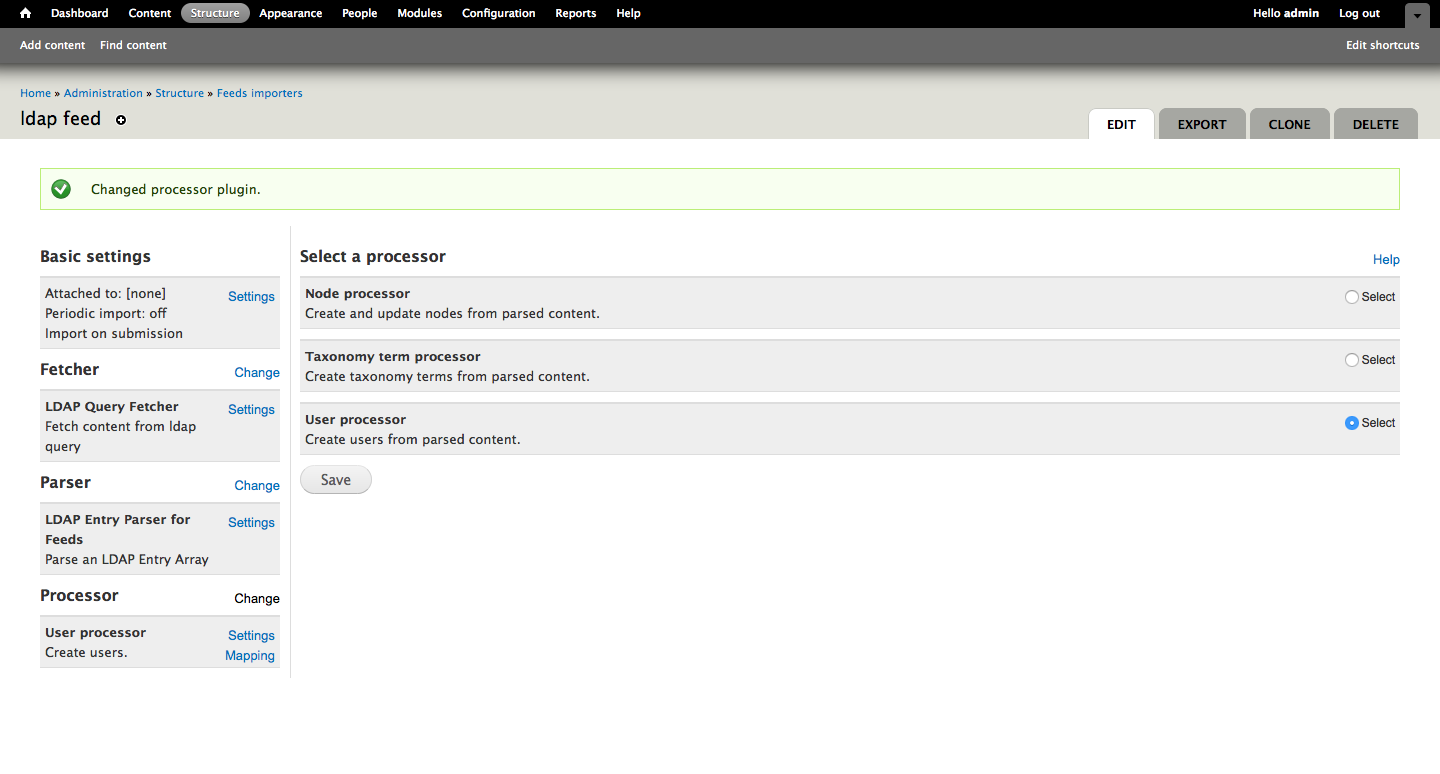
Task: Click 'Create and update nodes from parsed content.' text
Action: point(452,314)
